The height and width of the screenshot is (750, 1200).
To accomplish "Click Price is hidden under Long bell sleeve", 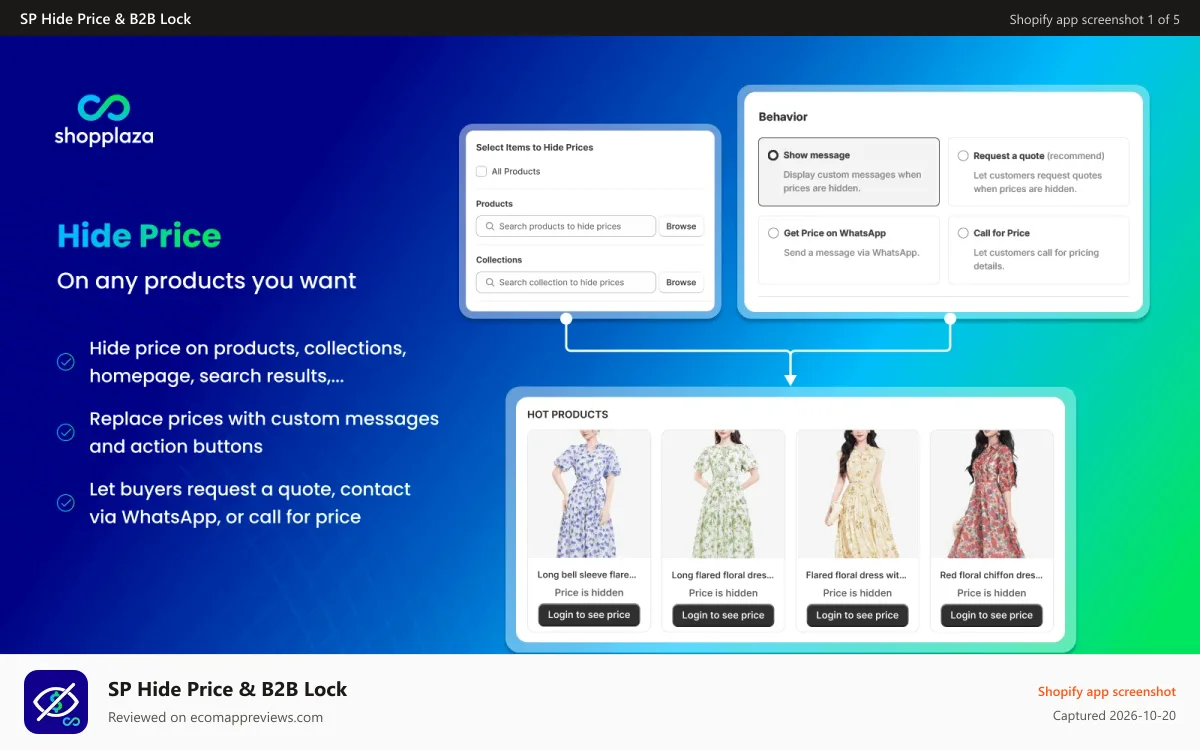I will (x=589, y=593).
